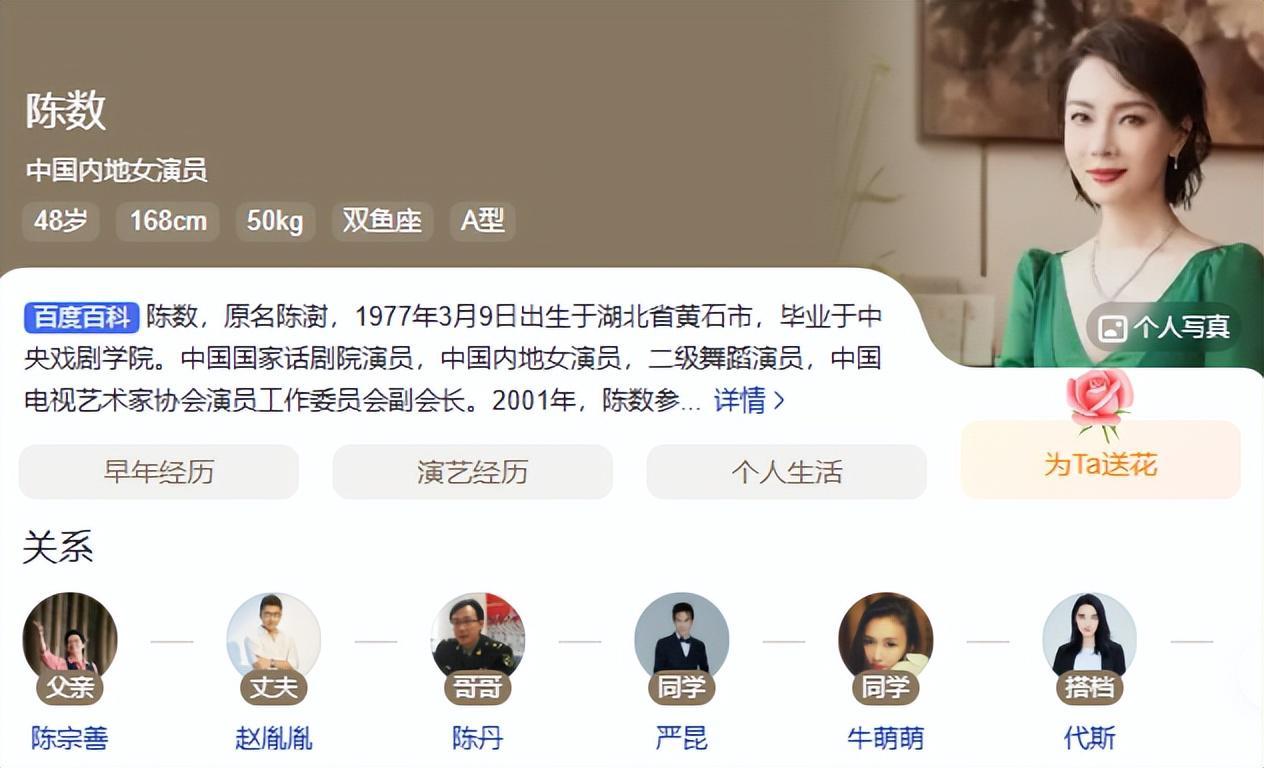This screenshot has height=768, width=1264.
Task: Select brother 陈丹's round photo
Action: tap(478, 640)
